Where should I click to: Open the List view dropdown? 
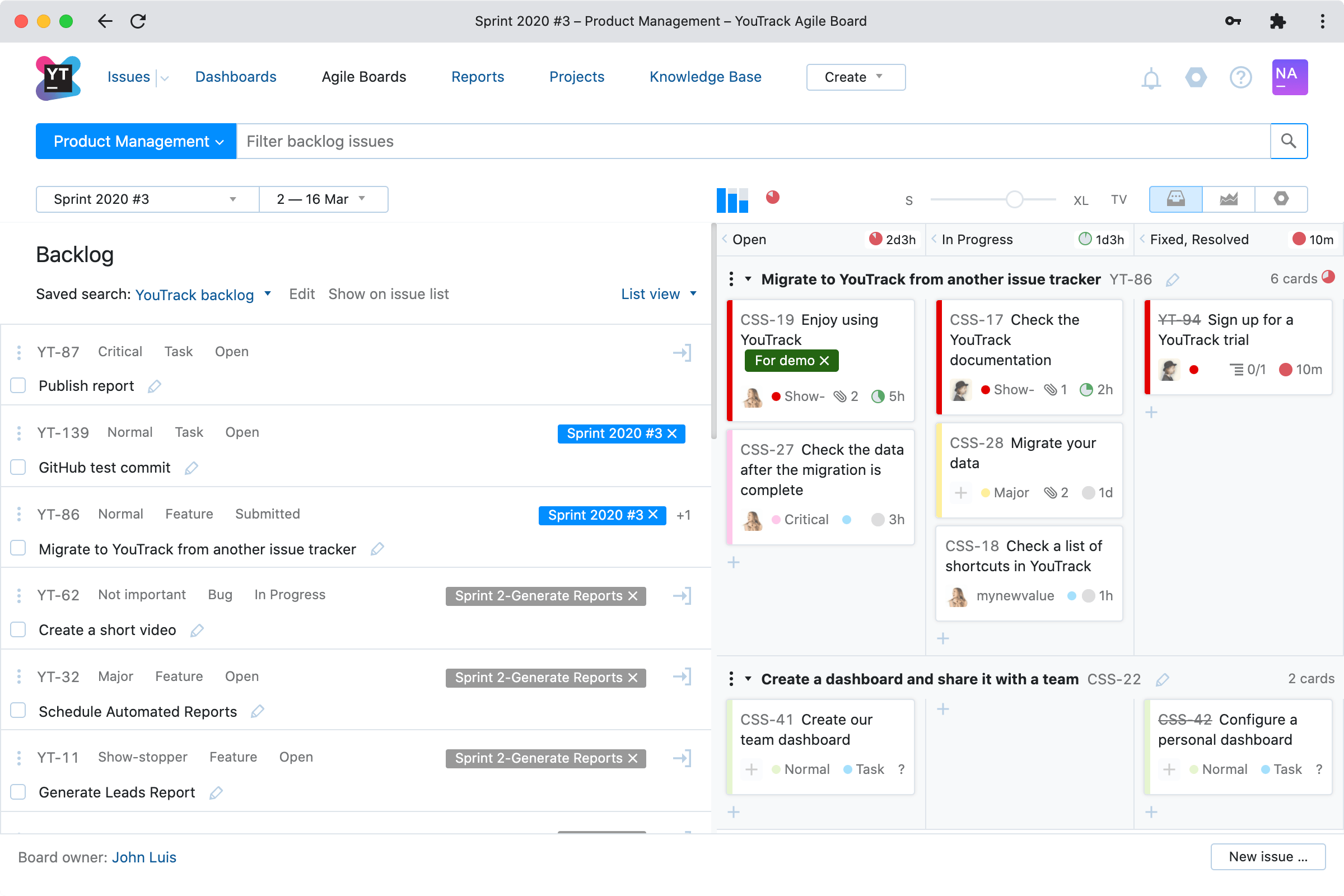(659, 295)
